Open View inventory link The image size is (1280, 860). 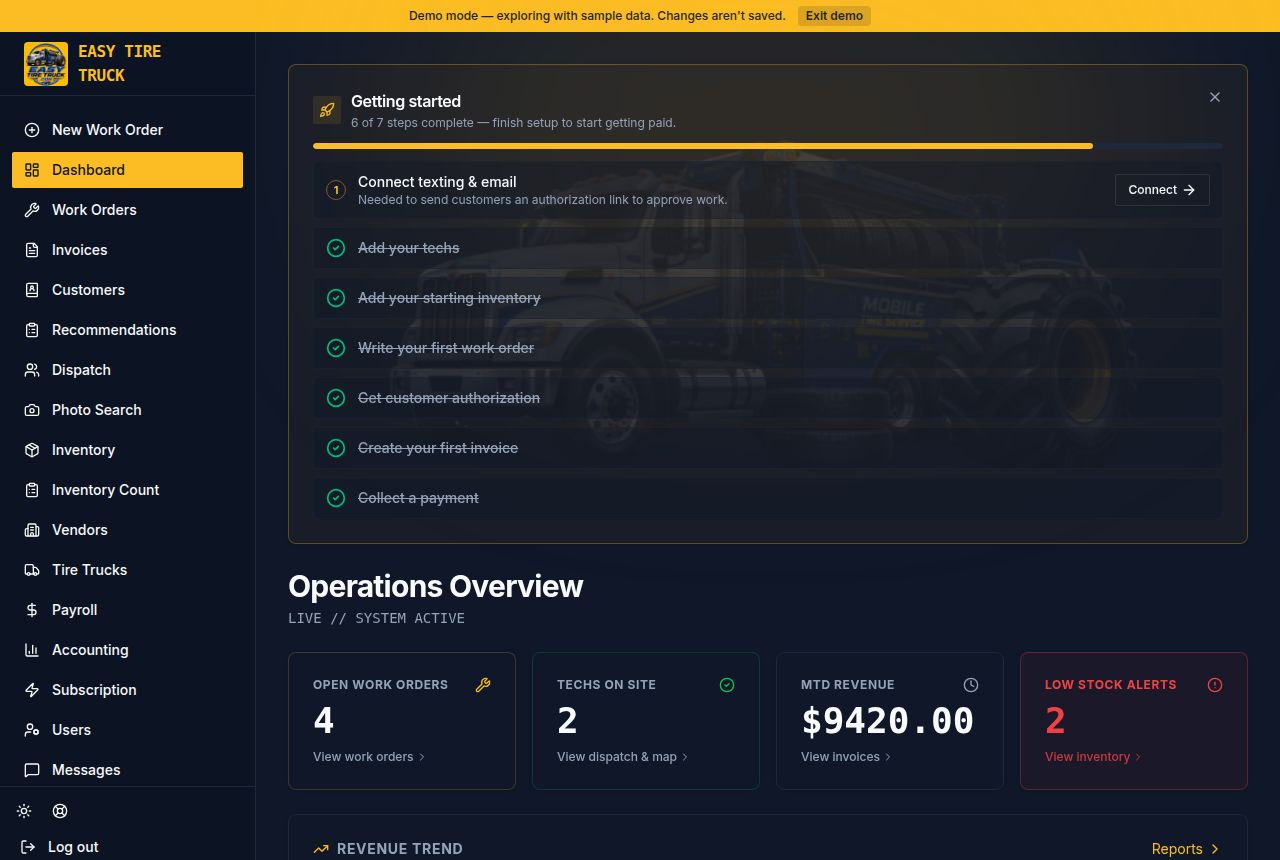[x=1093, y=757]
